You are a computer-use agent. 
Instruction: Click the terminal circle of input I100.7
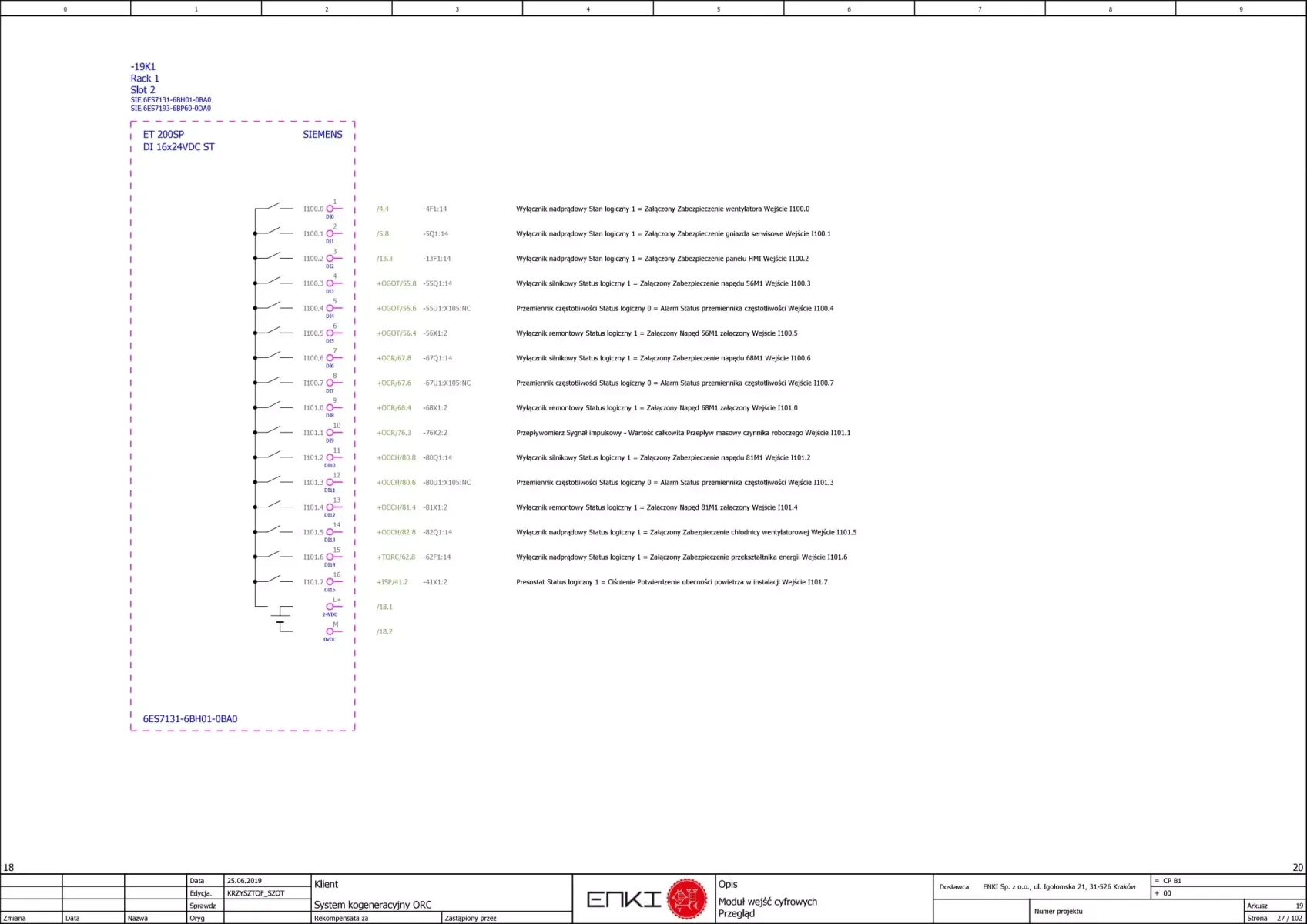(330, 383)
